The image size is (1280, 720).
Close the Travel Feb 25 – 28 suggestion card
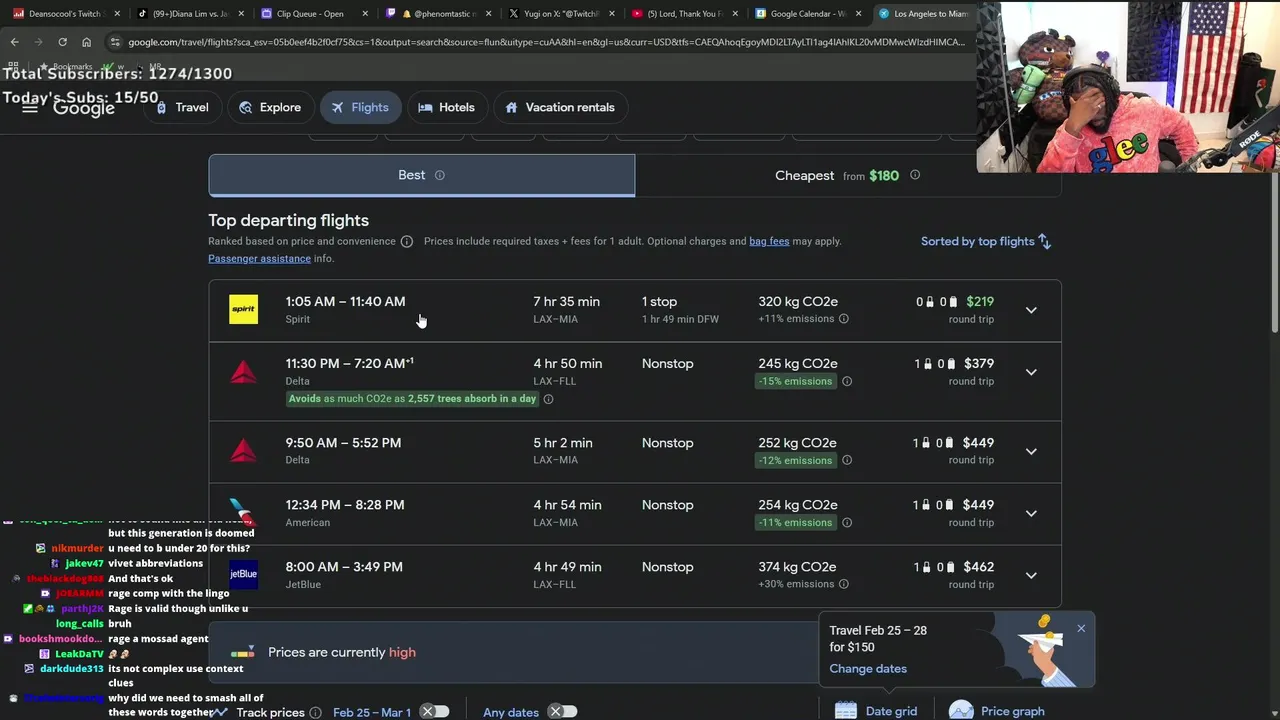click(1081, 628)
